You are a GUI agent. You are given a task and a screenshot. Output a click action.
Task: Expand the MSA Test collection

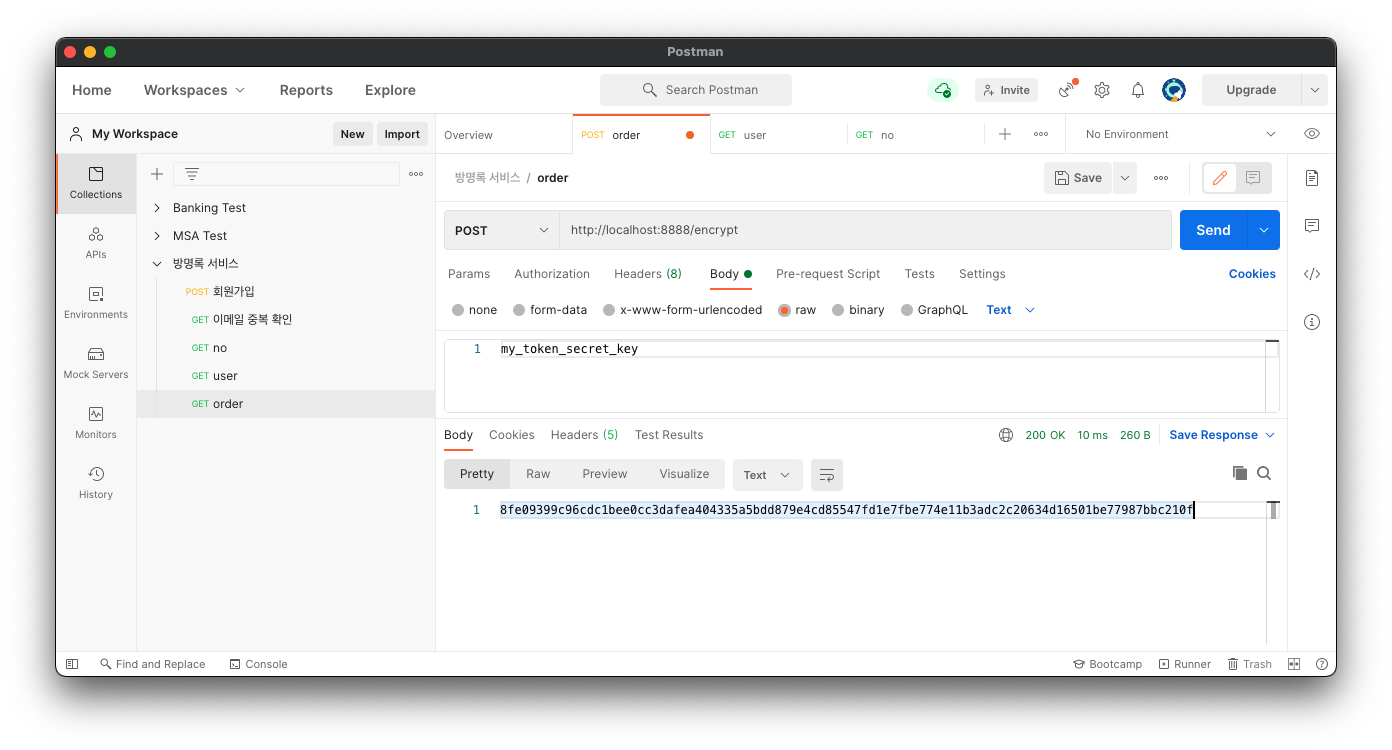[157, 236]
